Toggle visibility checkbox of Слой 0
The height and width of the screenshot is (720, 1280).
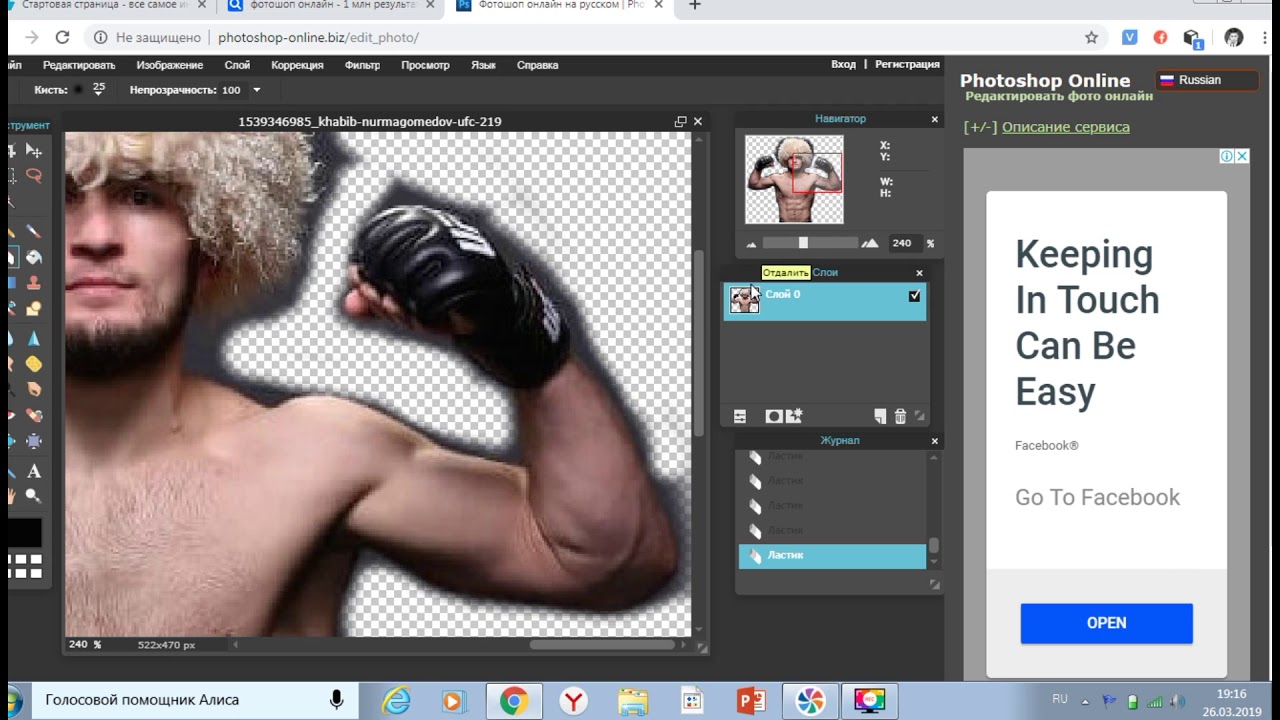pos(914,296)
